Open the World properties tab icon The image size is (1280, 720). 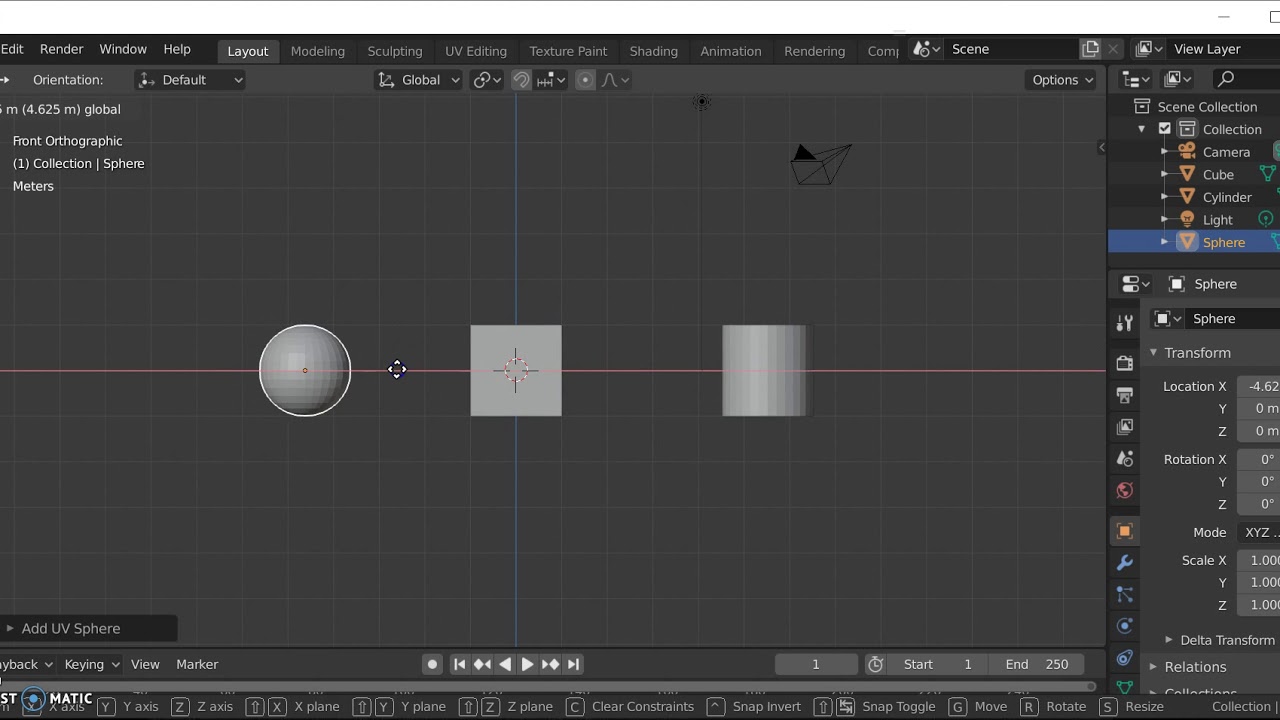(1125, 491)
